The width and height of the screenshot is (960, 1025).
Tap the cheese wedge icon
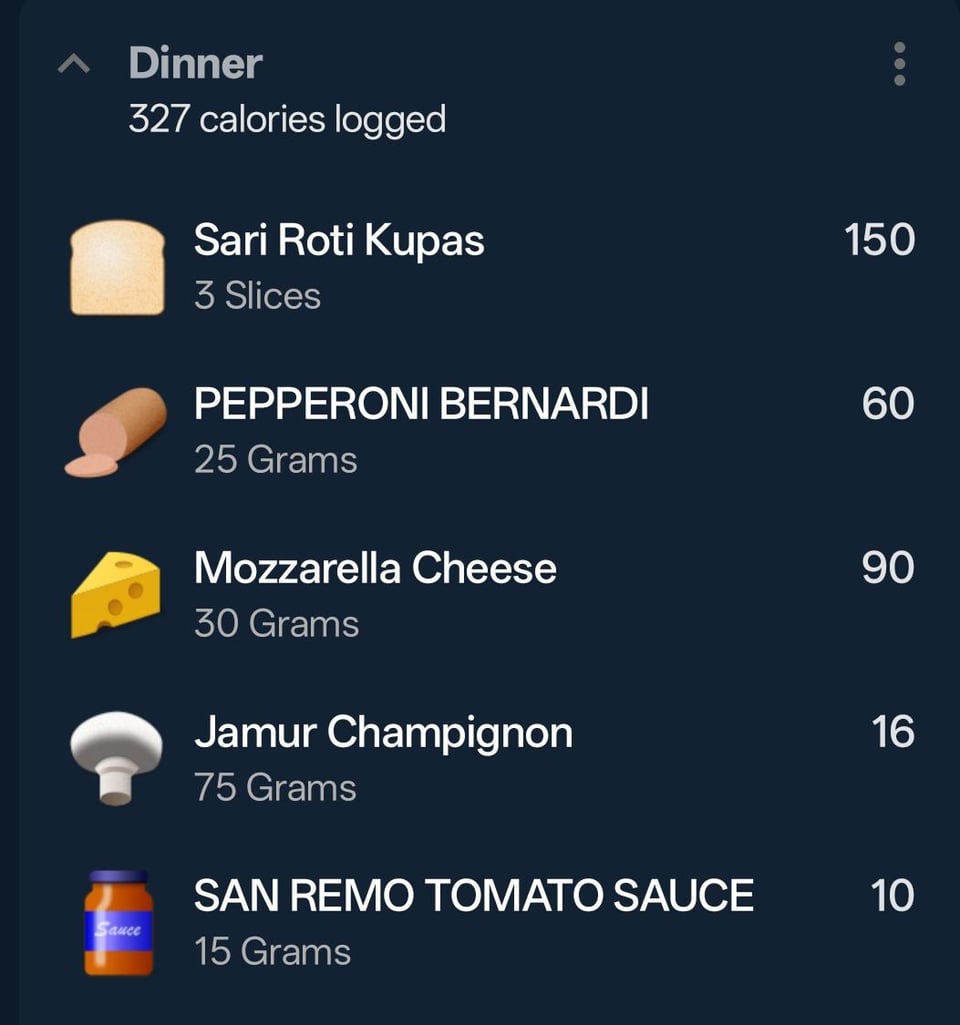pyautogui.click(x=117, y=595)
